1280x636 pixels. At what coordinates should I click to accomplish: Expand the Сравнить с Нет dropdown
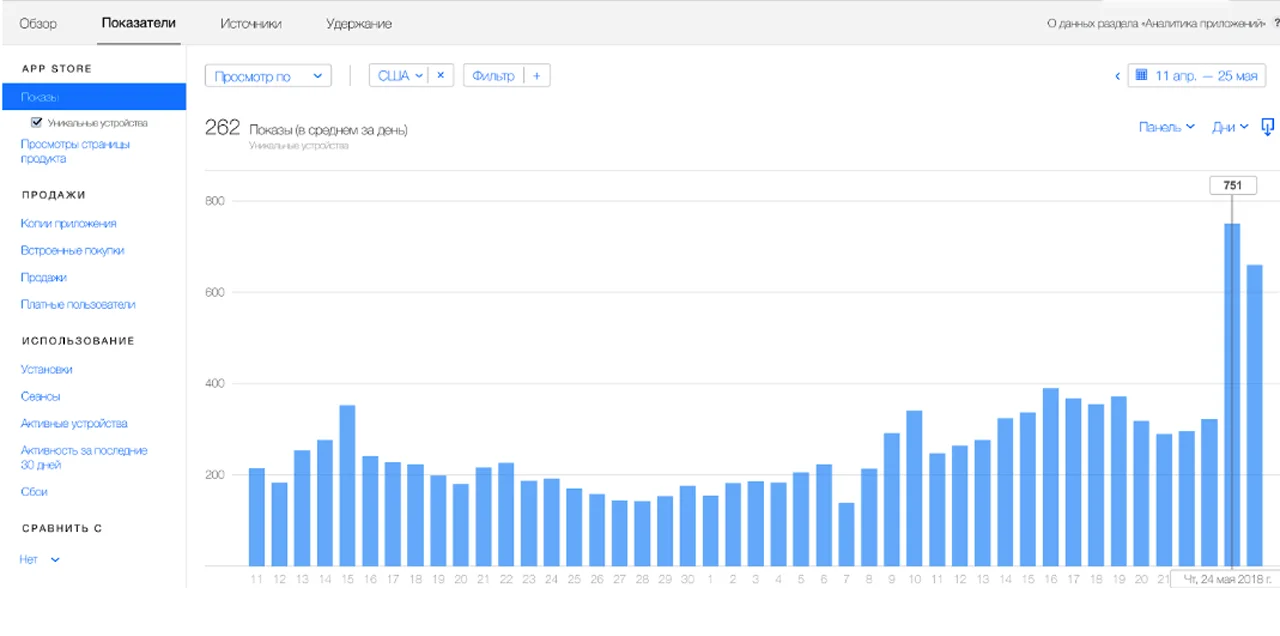pyautogui.click(x=40, y=560)
